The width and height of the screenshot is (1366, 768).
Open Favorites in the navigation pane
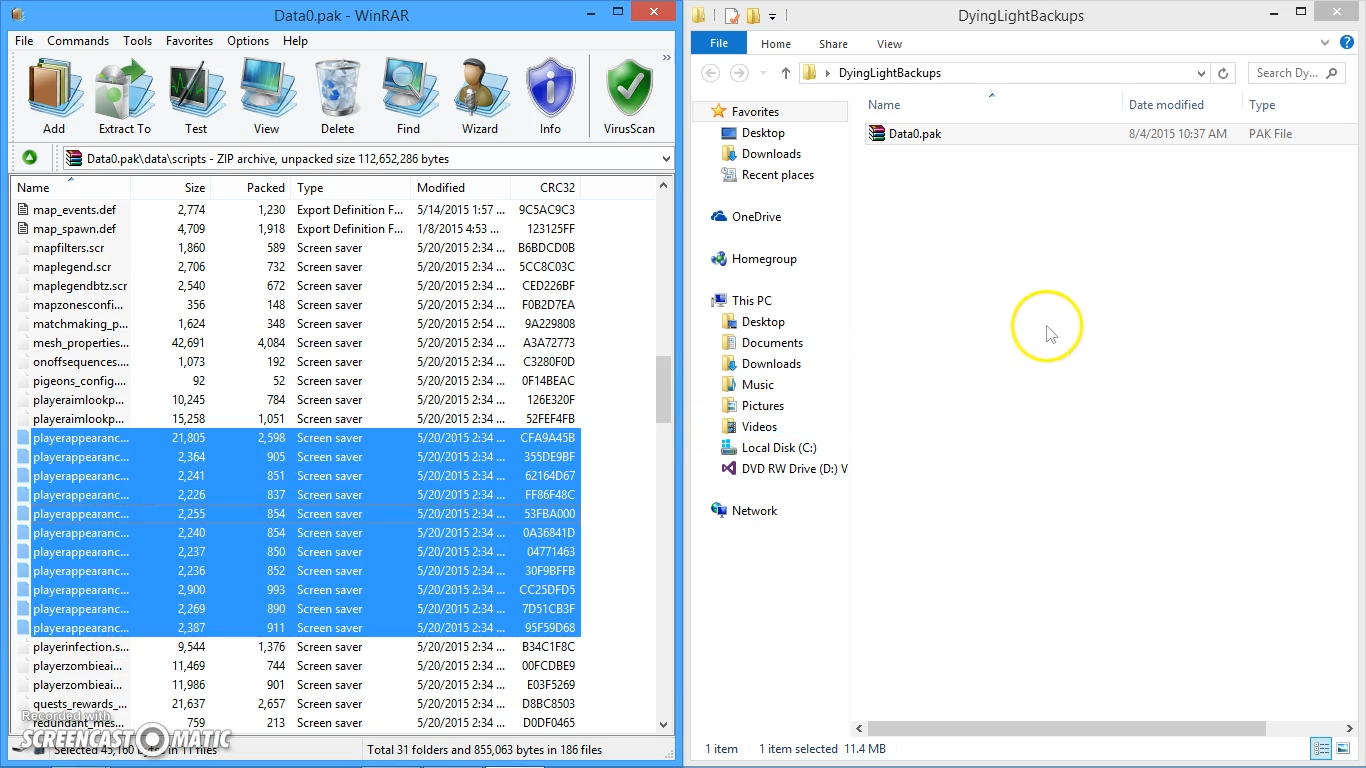755,112
